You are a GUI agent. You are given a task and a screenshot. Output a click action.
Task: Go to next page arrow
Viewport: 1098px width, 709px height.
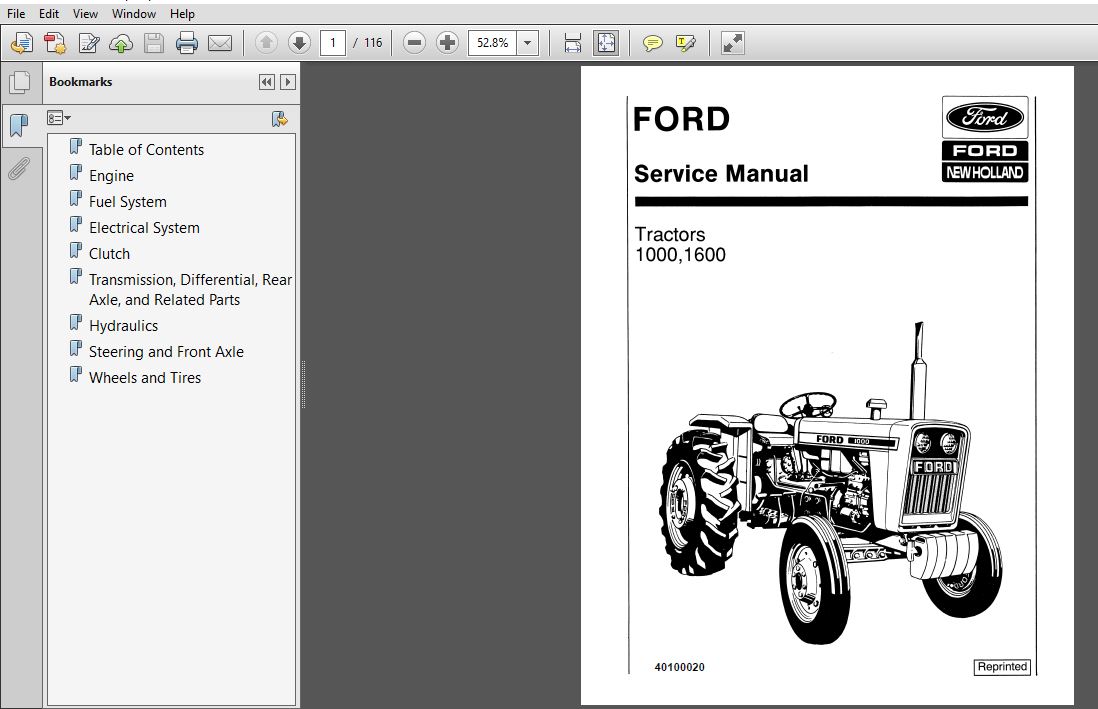pyautogui.click(x=299, y=43)
